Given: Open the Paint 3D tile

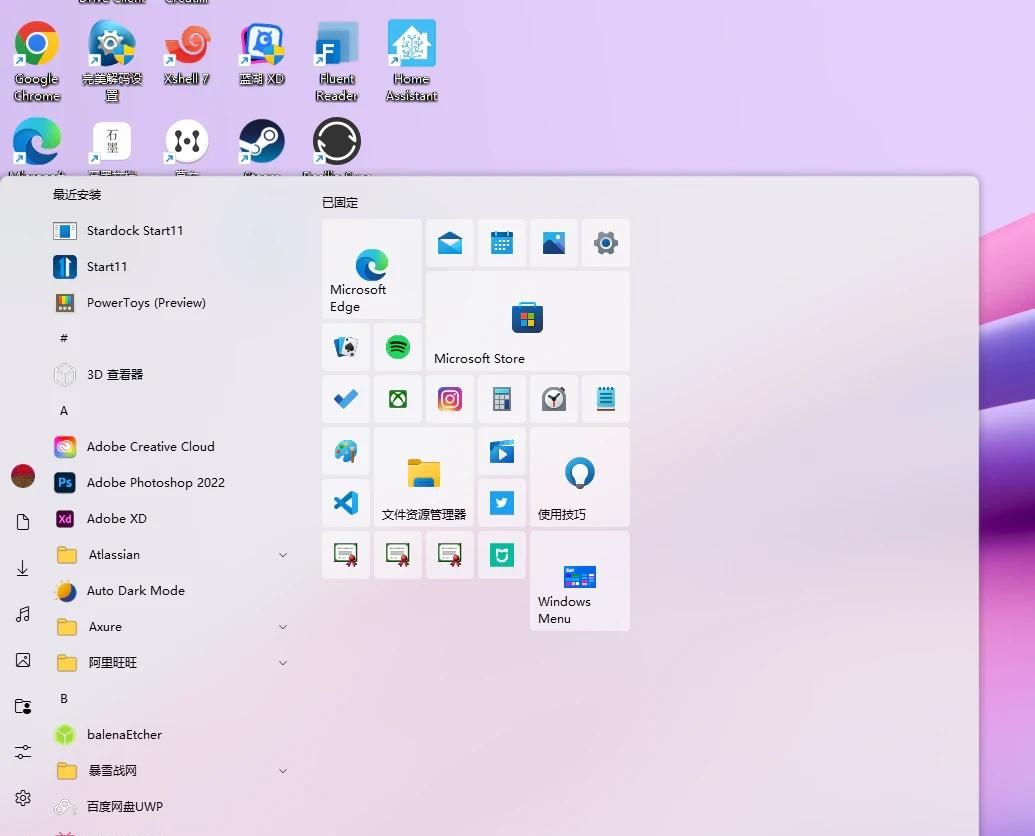Looking at the screenshot, I should (346, 451).
